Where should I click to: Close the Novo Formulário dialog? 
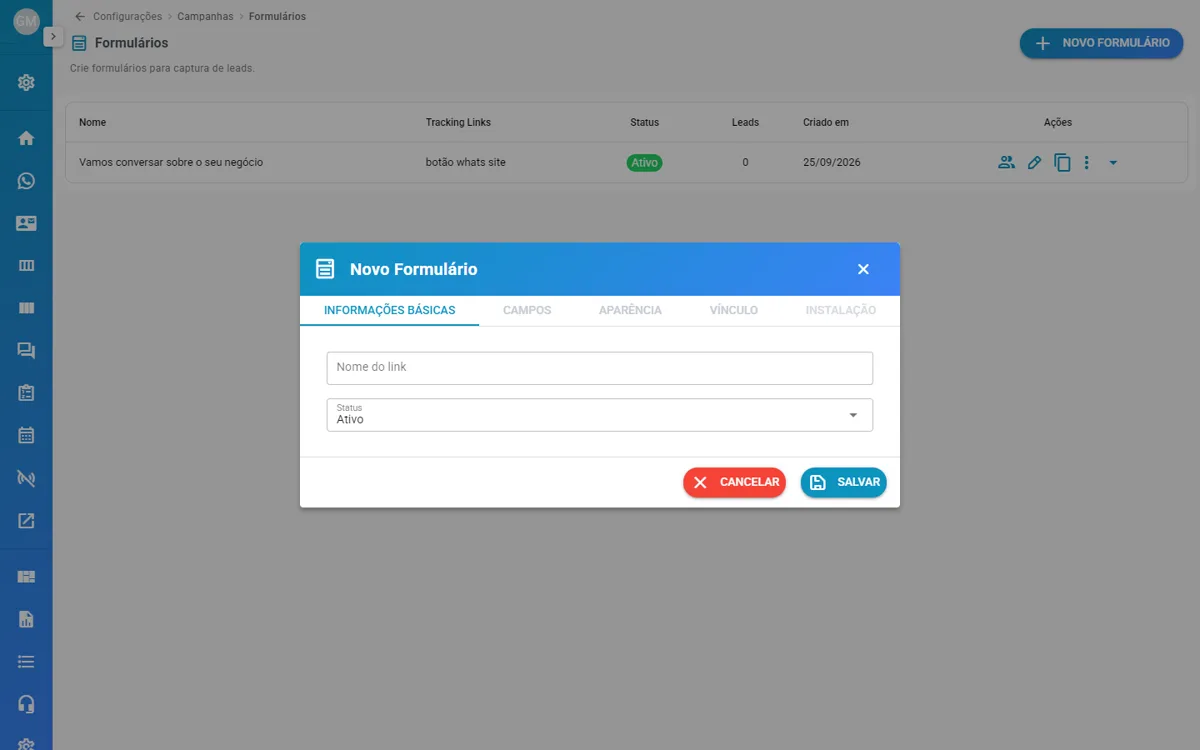(864, 269)
